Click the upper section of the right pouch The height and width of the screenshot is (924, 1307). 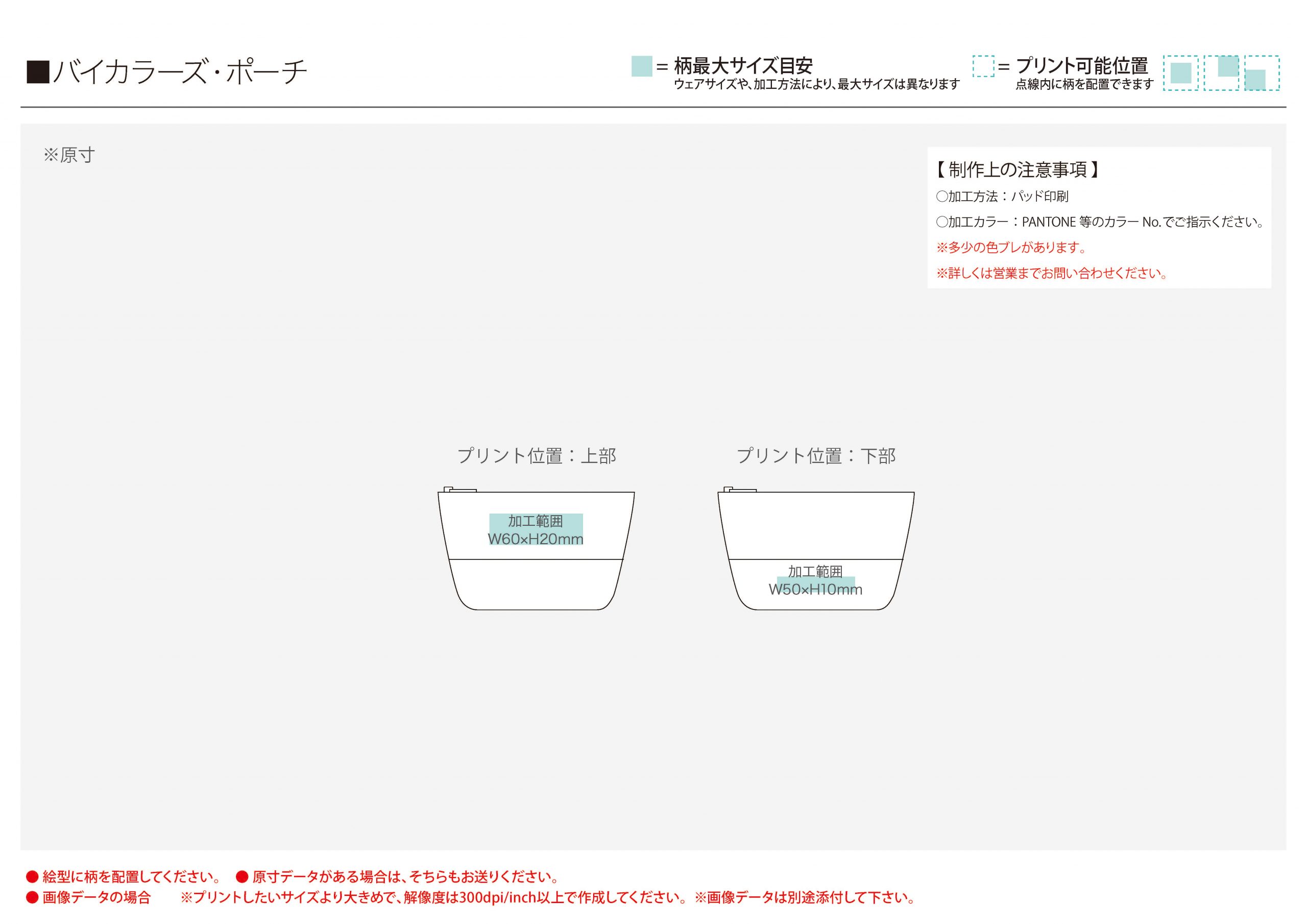click(x=816, y=525)
